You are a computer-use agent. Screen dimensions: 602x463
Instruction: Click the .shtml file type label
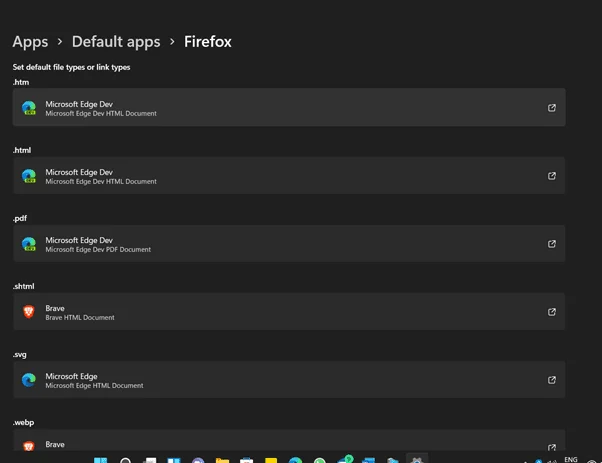[x=23, y=286]
